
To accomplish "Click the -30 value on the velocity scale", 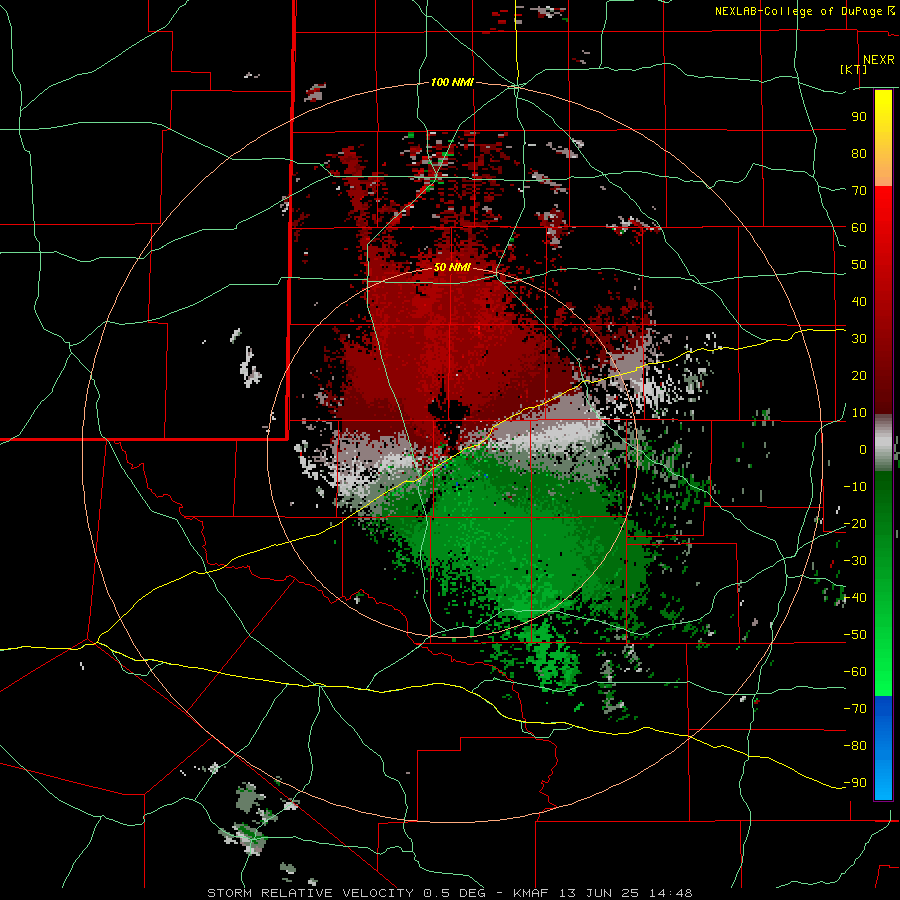I will pyautogui.click(x=855, y=561).
